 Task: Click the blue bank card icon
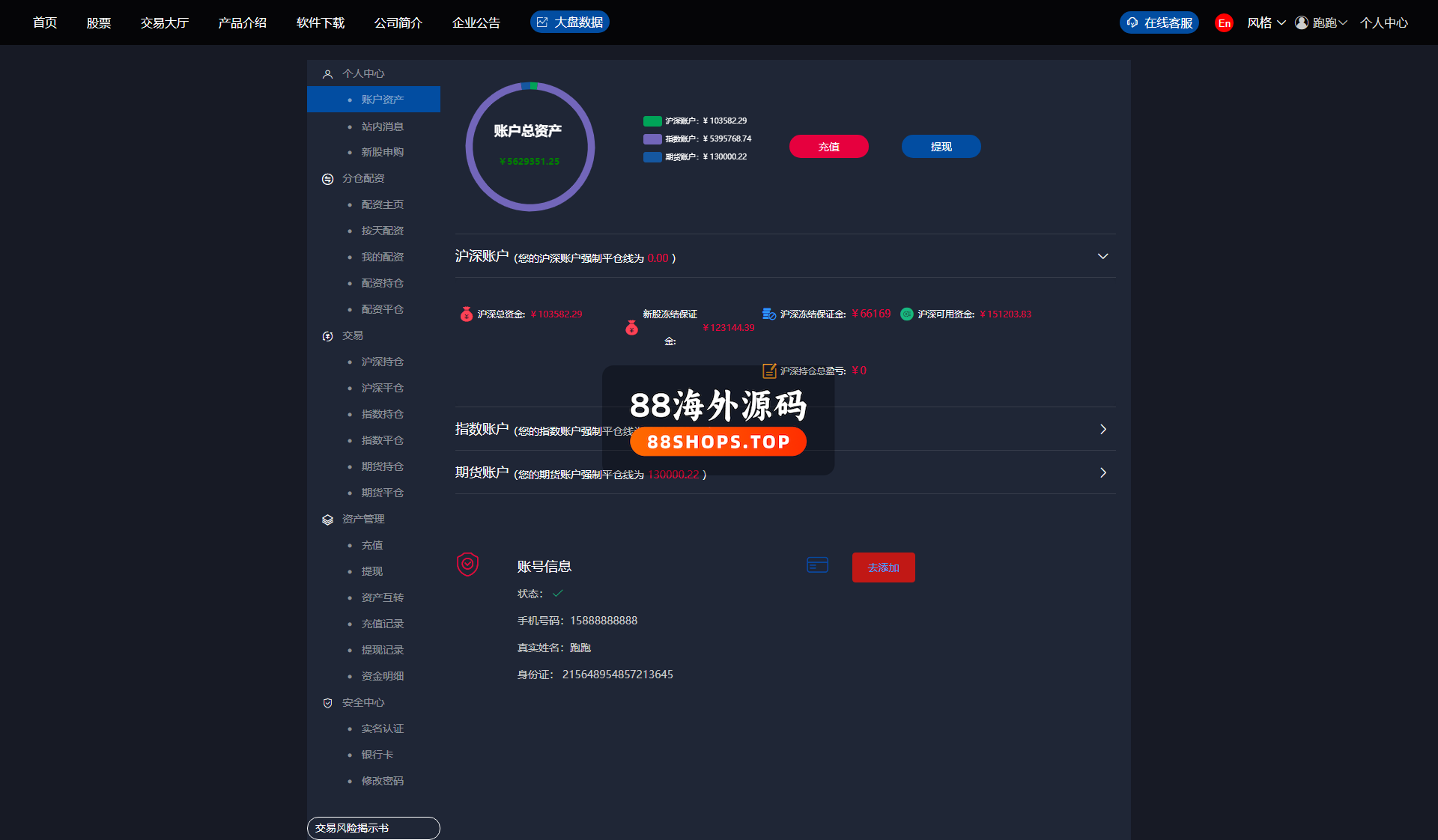click(817, 565)
